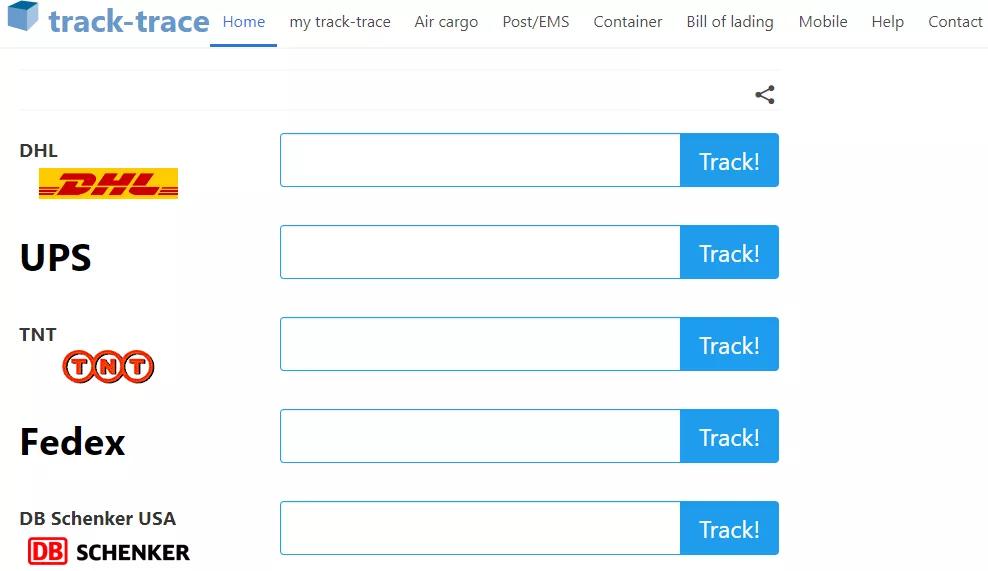The width and height of the screenshot is (988, 571).
Task: Click the TNT logo image
Action: coord(108,367)
